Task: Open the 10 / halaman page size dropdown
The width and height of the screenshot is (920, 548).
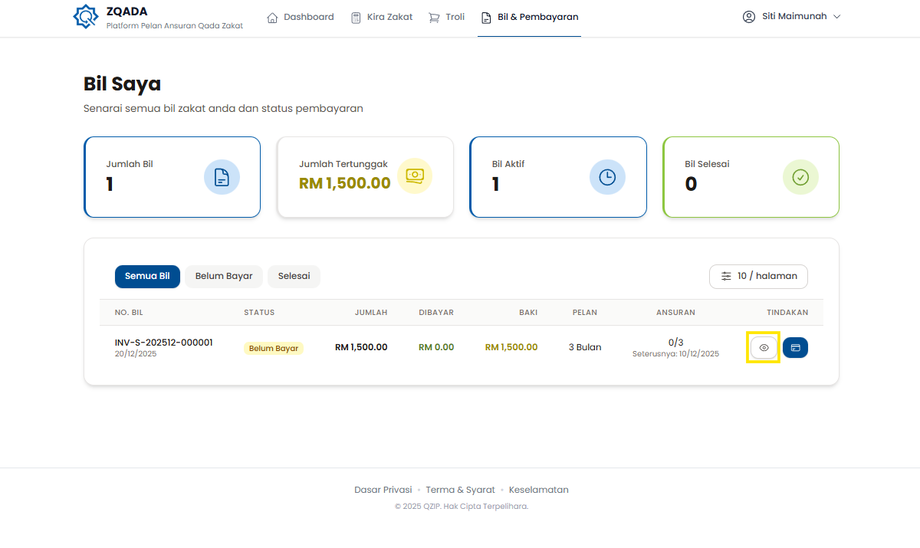Action: (758, 276)
